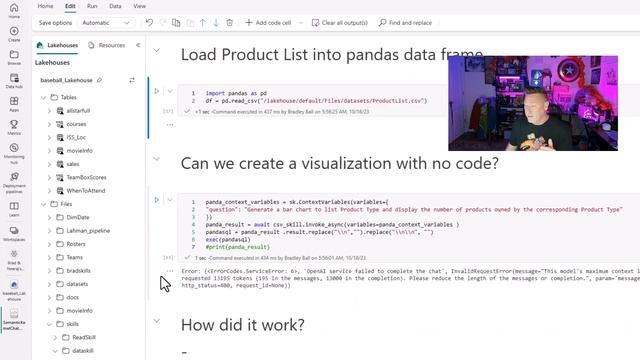Viewport: 640px width, 360px height.
Task: Open Learn book icon in left rail
Action: [x=14, y=209]
